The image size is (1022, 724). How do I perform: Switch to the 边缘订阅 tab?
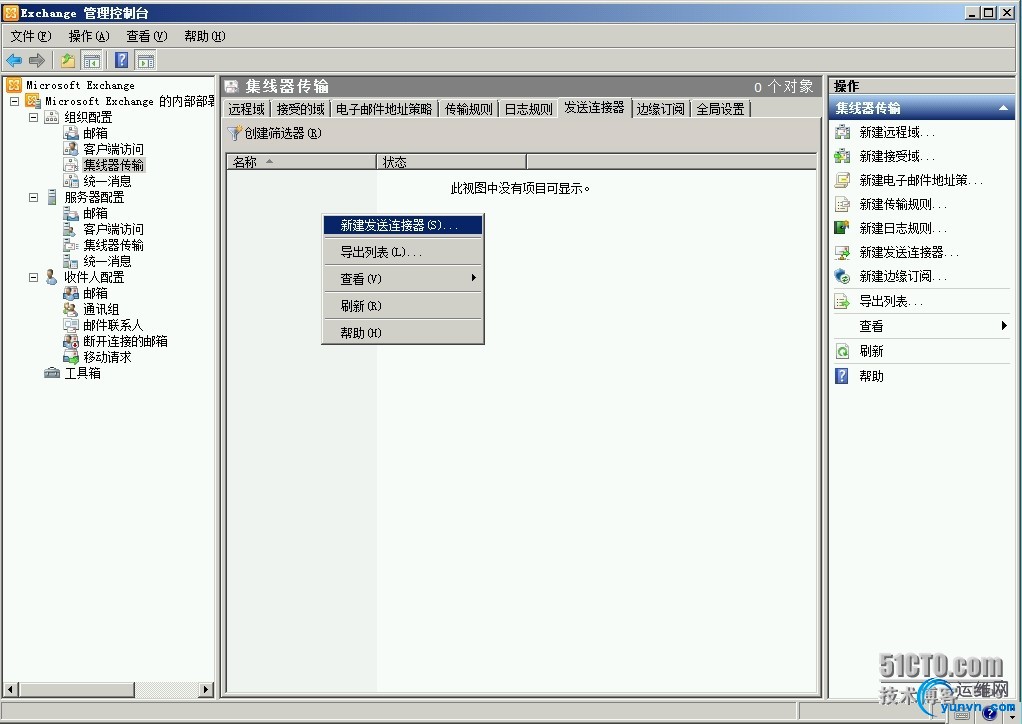pyautogui.click(x=660, y=109)
